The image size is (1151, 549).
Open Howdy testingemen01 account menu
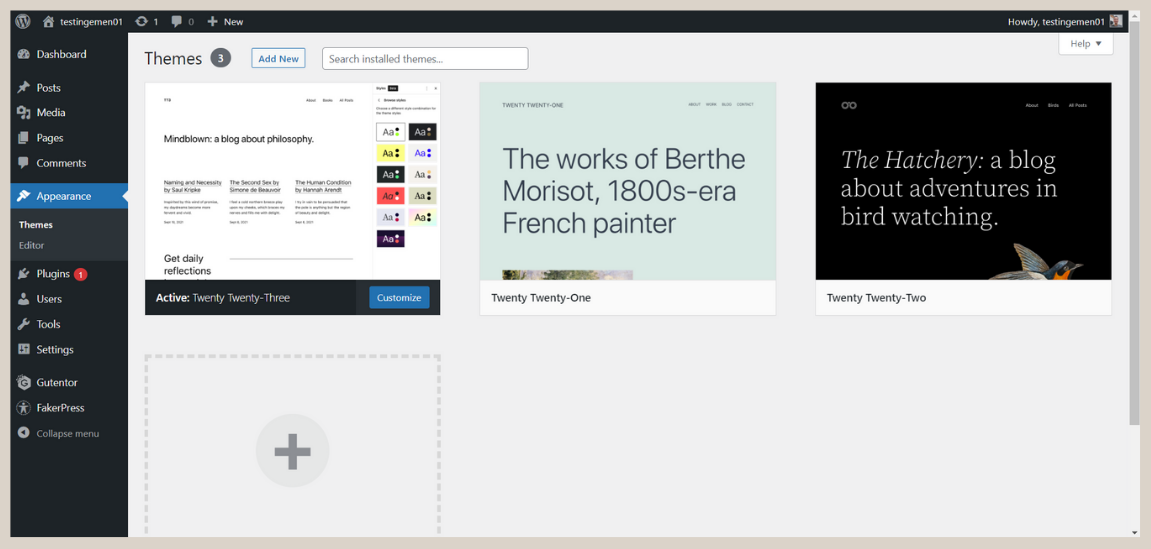[1065, 21]
